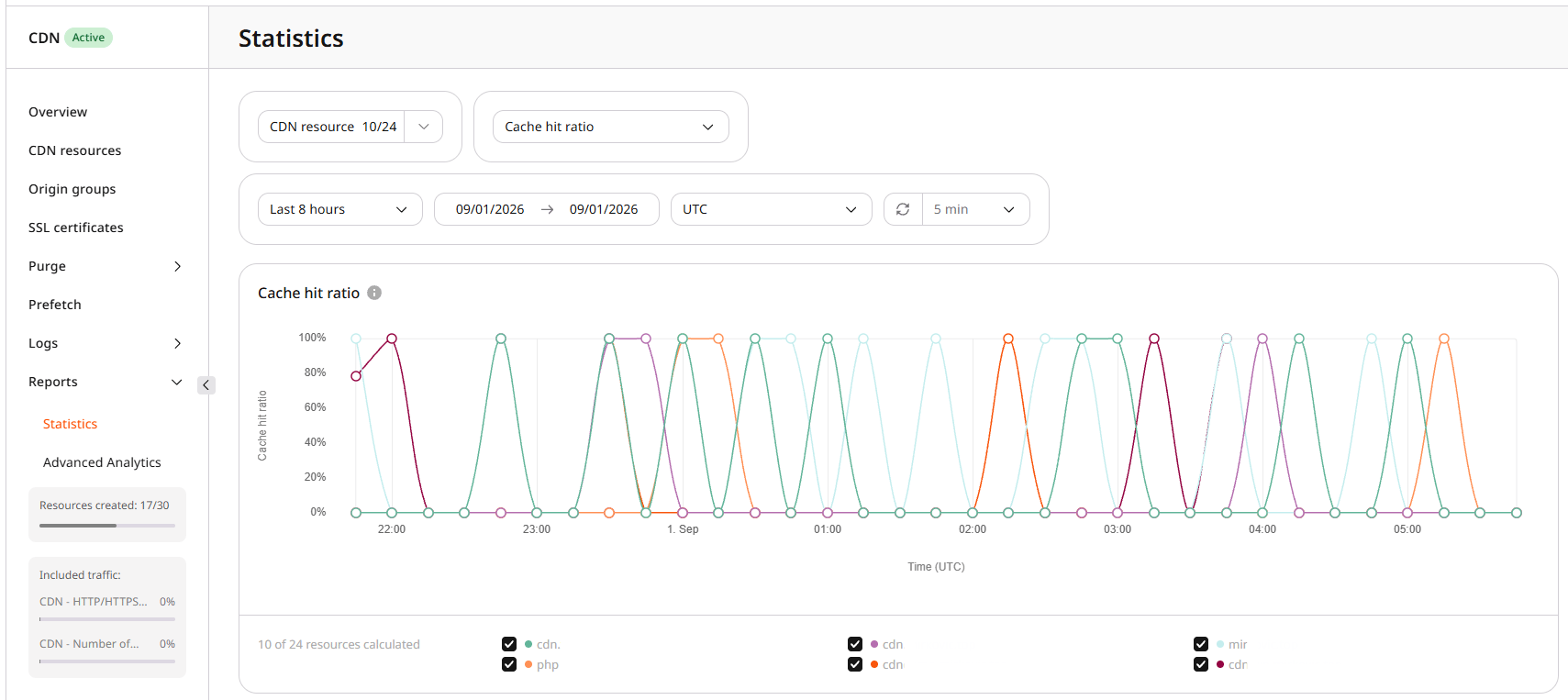
Task: Click the Logs menu label
Action: [x=43, y=343]
